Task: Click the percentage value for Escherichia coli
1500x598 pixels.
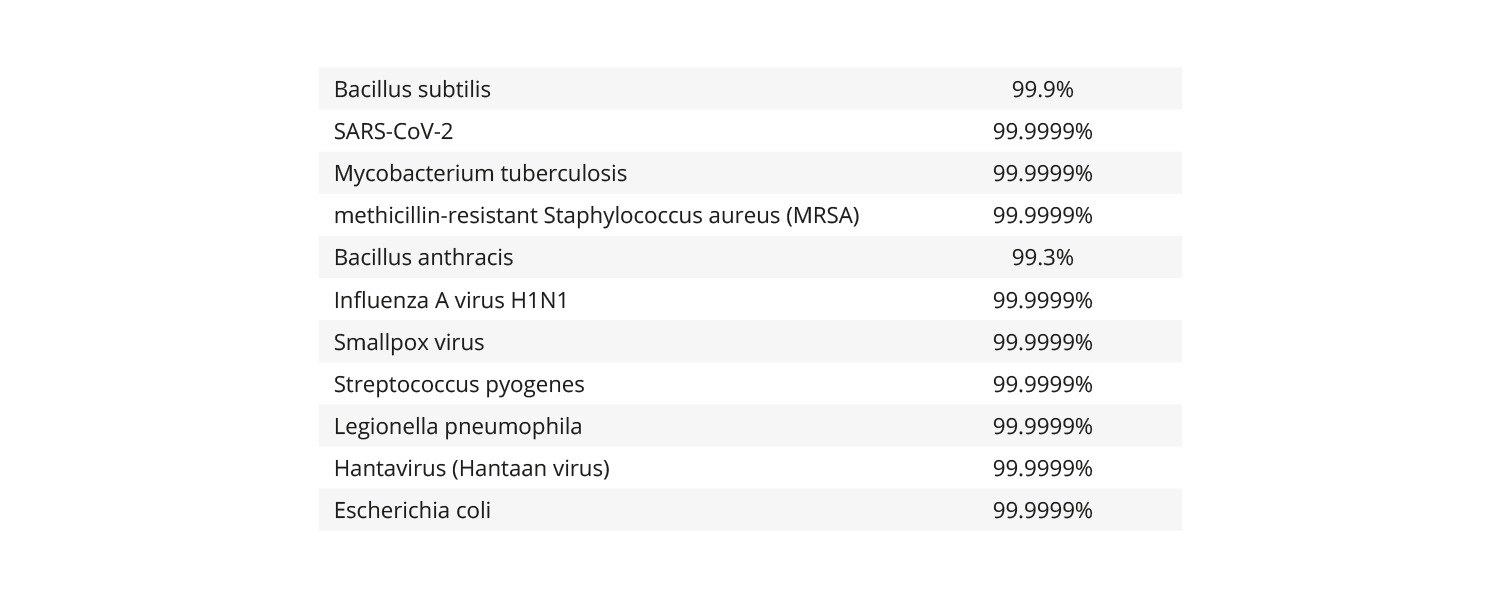Action: (x=1042, y=510)
